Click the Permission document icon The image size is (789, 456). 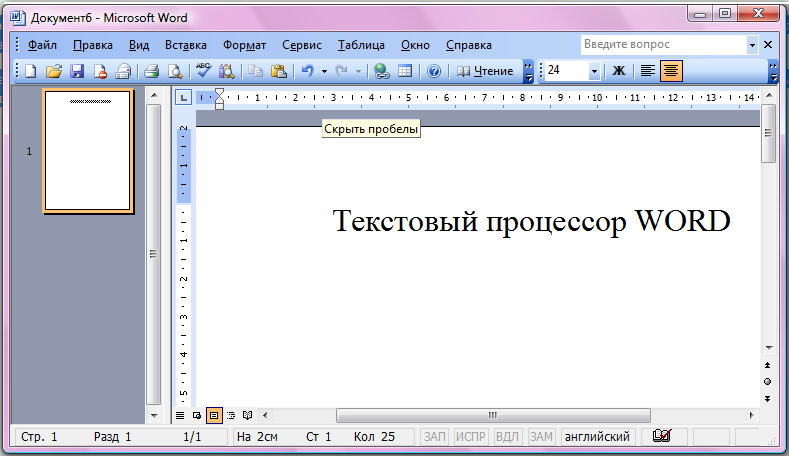(x=100, y=71)
